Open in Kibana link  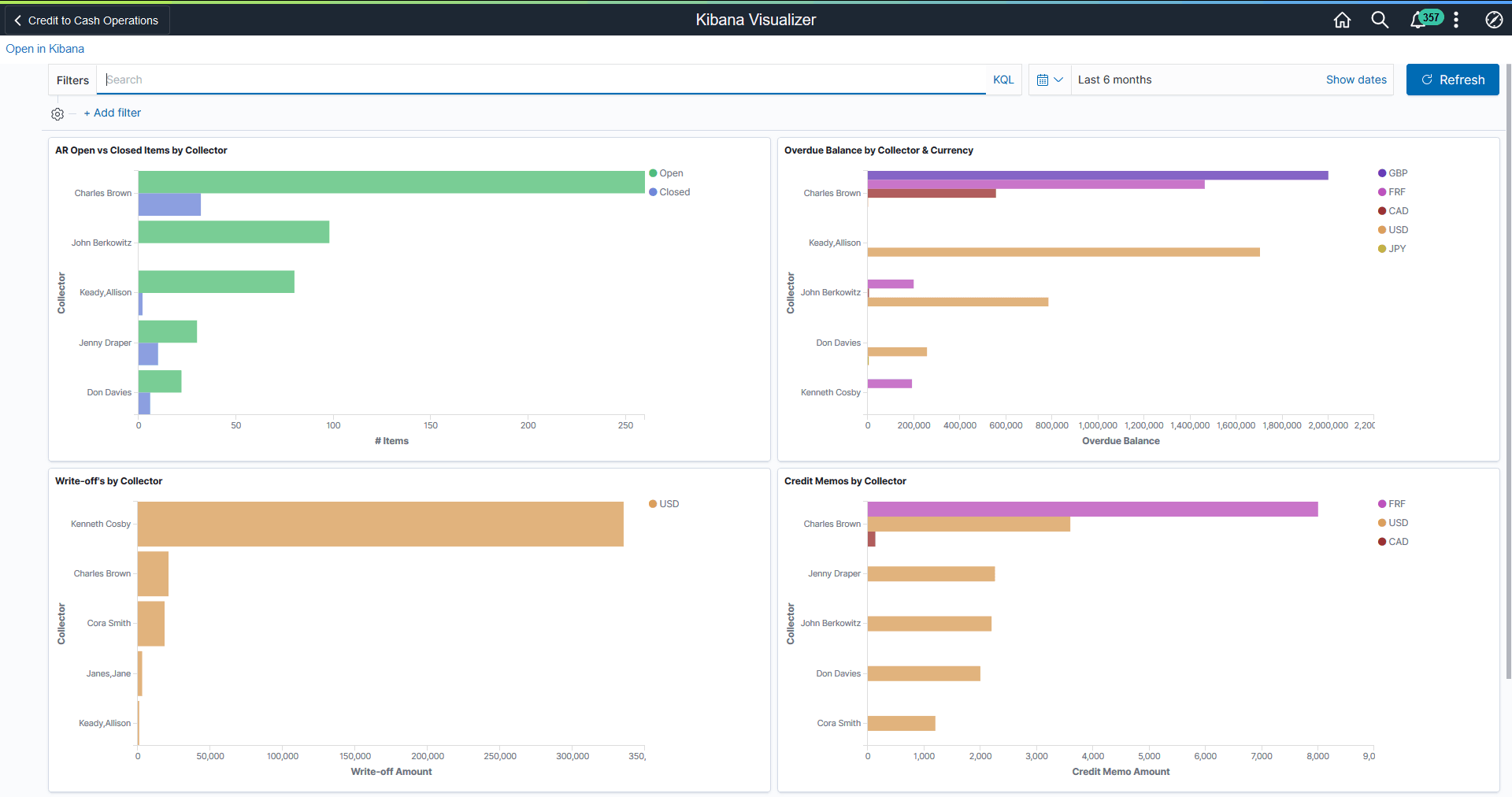pos(44,48)
